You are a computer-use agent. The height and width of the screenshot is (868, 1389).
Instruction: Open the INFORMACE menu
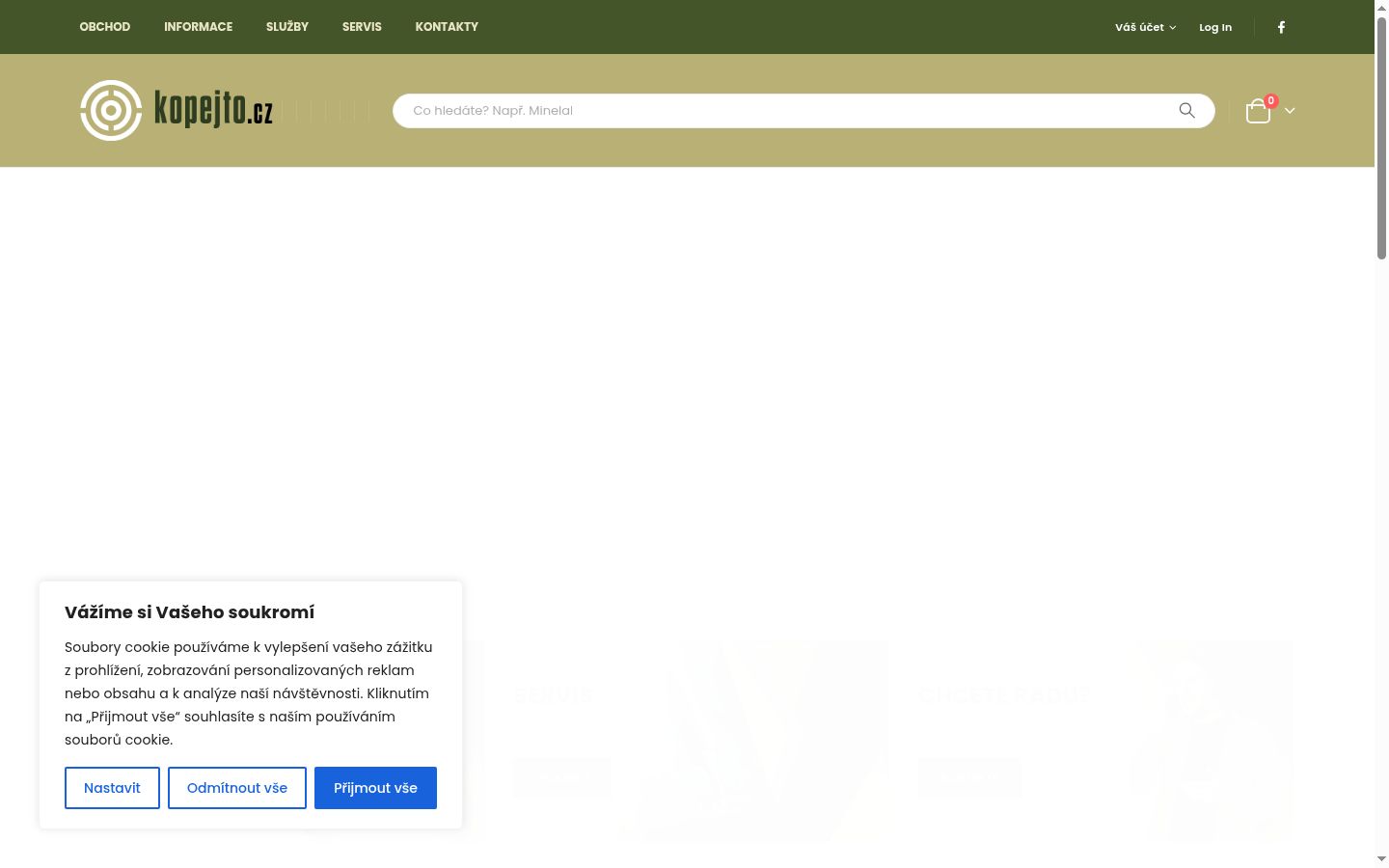click(199, 27)
